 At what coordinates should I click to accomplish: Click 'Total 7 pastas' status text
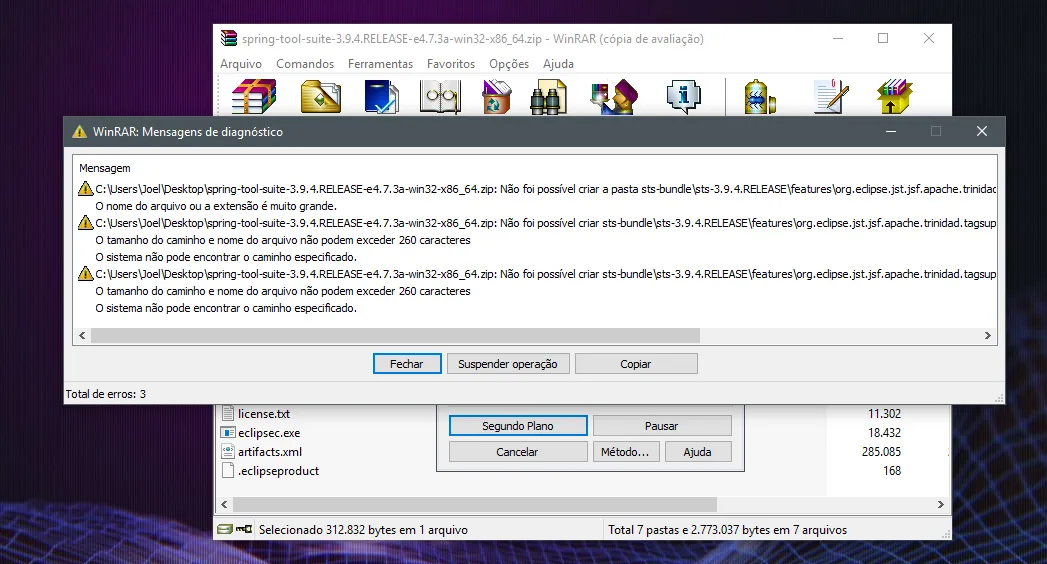pos(727,530)
